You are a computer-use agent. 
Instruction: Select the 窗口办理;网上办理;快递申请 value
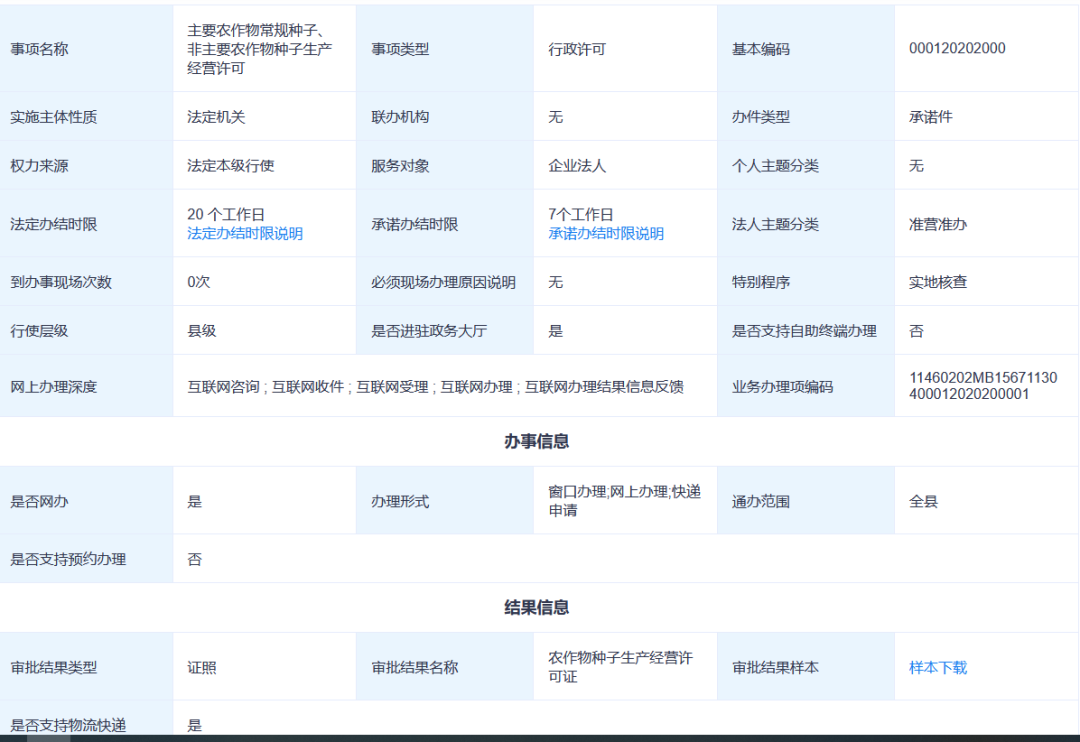coord(624,501)
